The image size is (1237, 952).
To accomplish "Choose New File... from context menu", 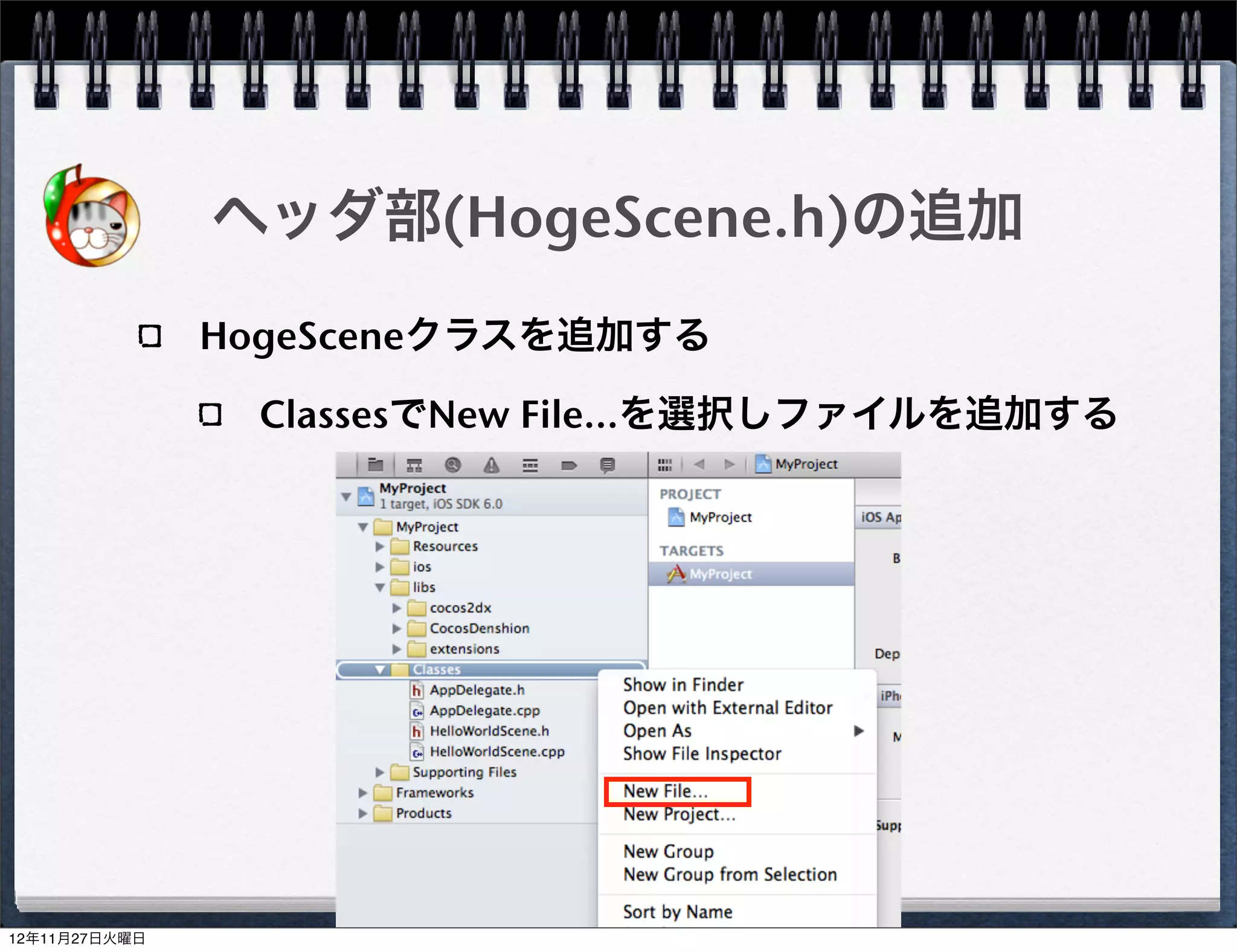I will (737, 791).
